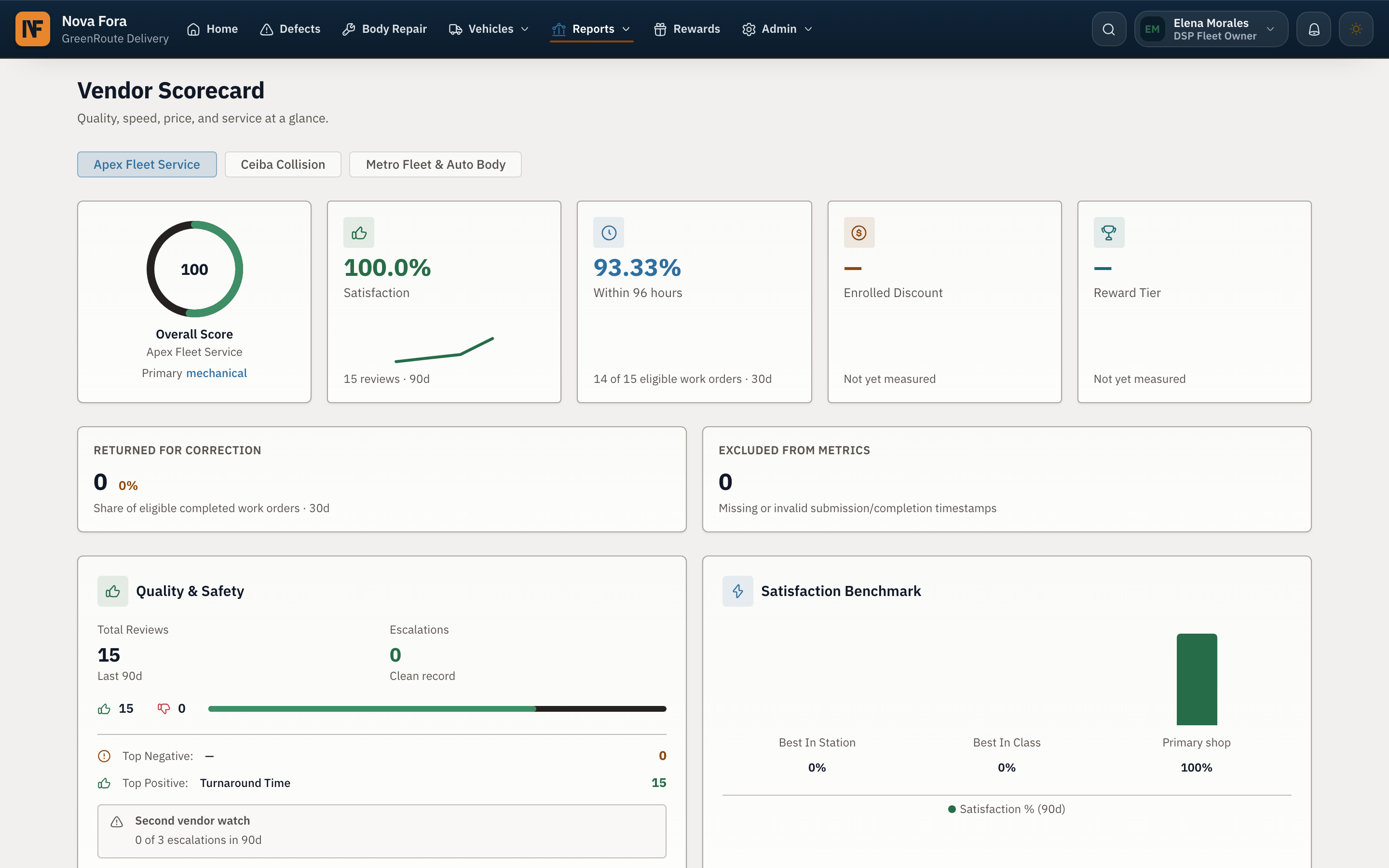This screenshot has width=1389, height=868.
Task: Click the Nova Fora NF logo
Action: pos(33,29)
